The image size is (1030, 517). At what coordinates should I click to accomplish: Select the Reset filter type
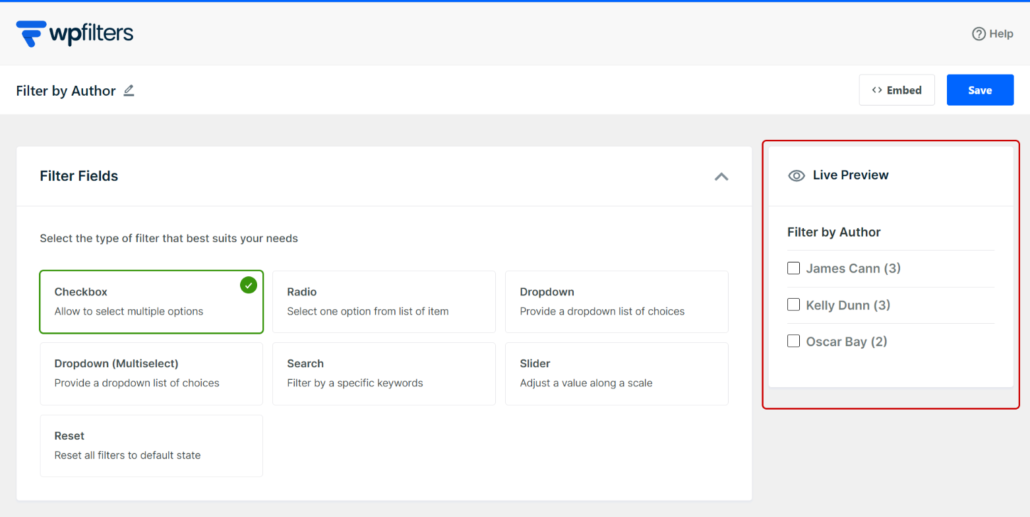(151, 445)
